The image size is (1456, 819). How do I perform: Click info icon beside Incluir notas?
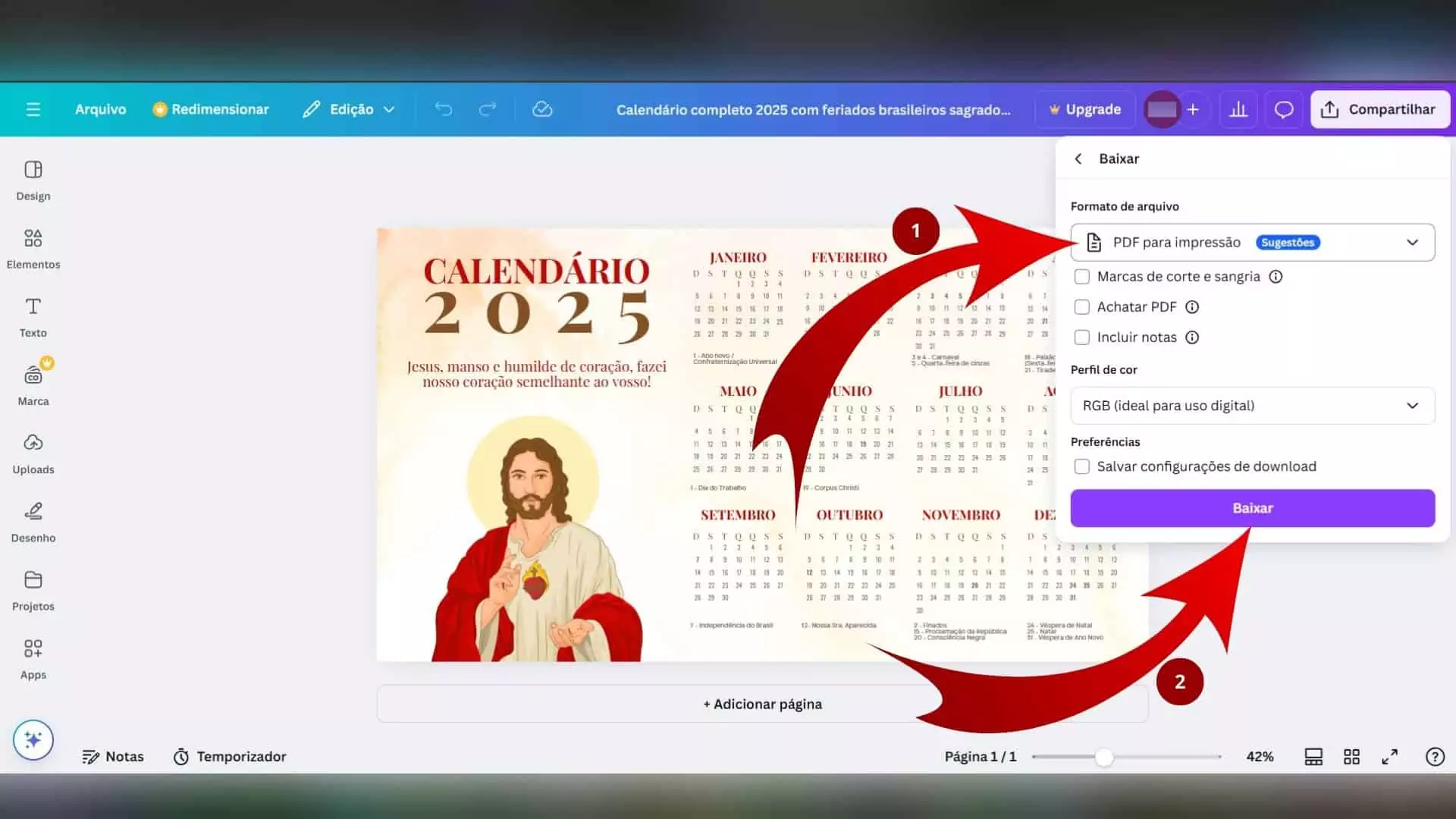point(1192,337)
